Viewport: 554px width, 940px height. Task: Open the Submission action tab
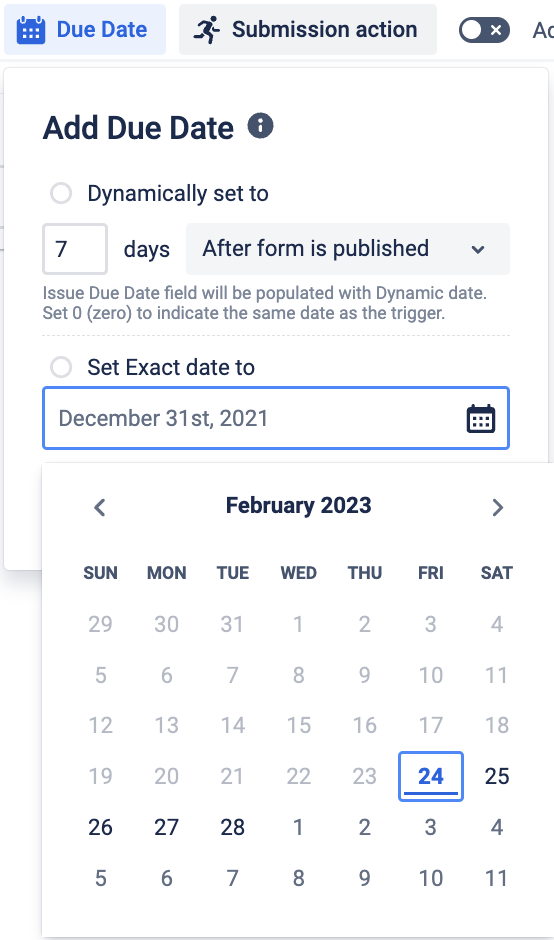308,29
